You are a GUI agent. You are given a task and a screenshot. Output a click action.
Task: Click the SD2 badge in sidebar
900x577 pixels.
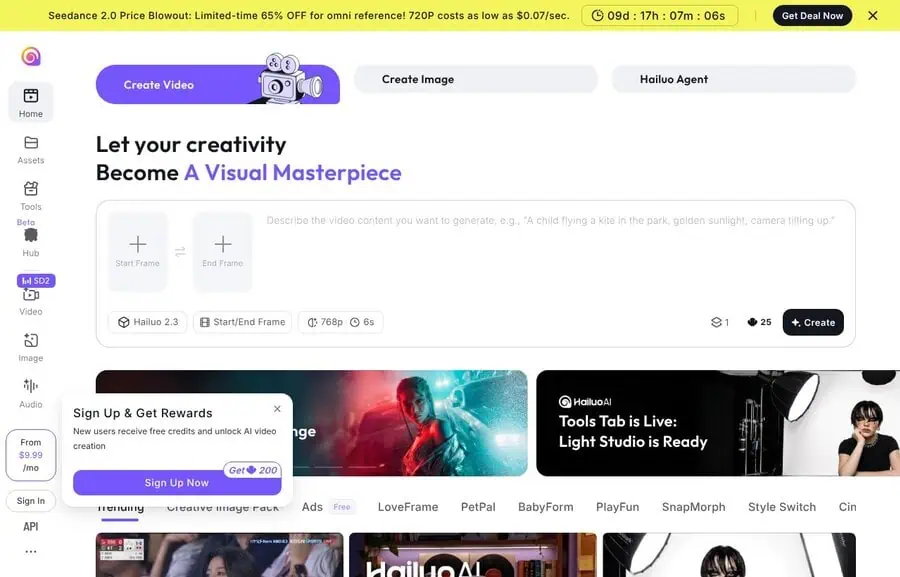36,281
